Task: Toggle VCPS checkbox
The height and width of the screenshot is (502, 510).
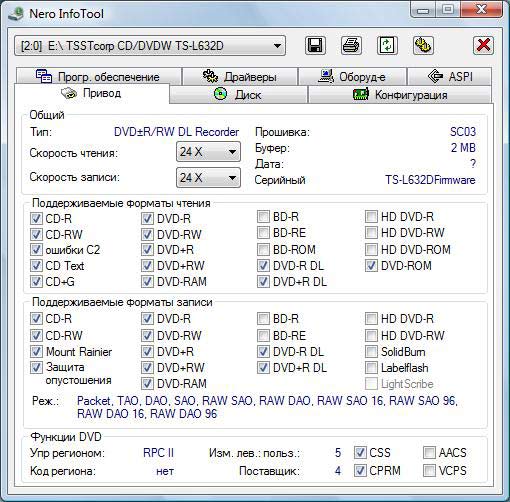Action: pyautogui.click(x=429, y=471)
